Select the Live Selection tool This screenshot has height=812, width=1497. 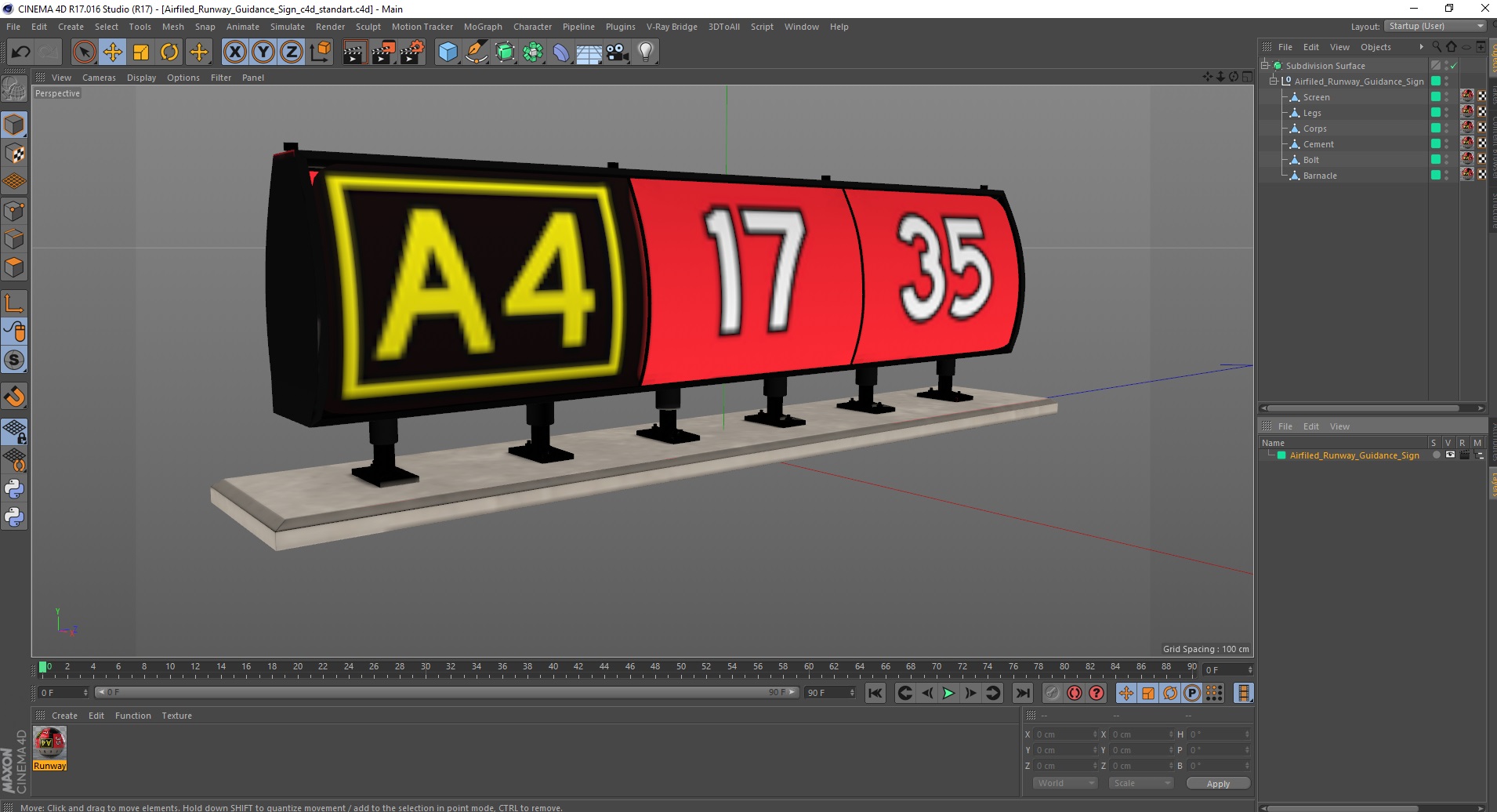click(84, 53)
